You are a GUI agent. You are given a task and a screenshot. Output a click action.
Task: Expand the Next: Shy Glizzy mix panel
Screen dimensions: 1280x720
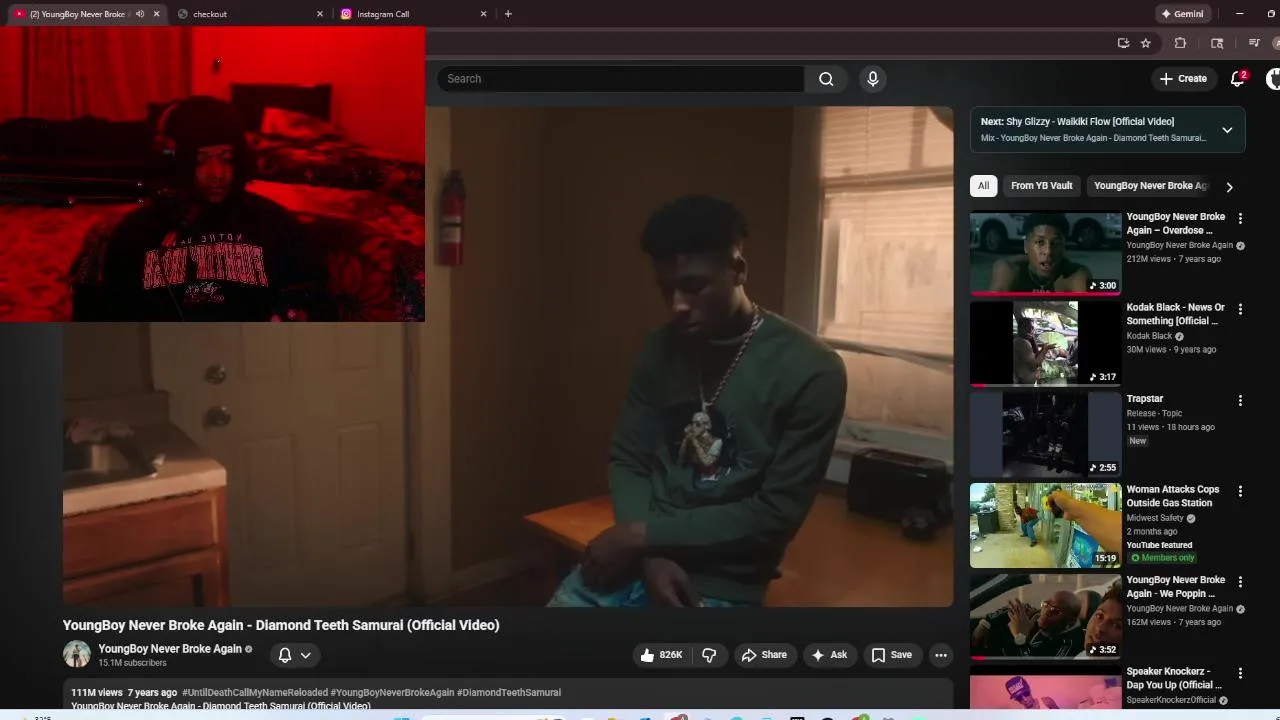(1227, 130)
